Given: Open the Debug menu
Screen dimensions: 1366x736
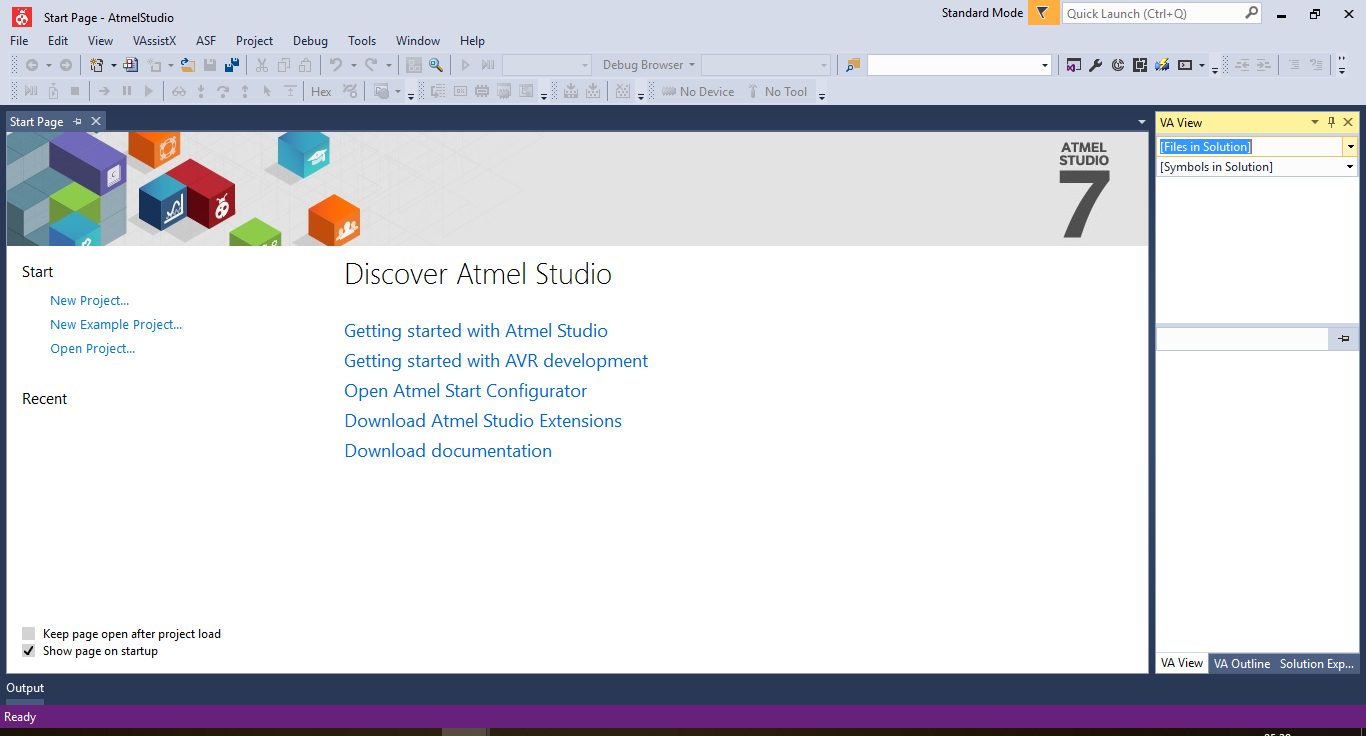Looking at the screenshot, I should pyautogui.click(x=310, y=41).
